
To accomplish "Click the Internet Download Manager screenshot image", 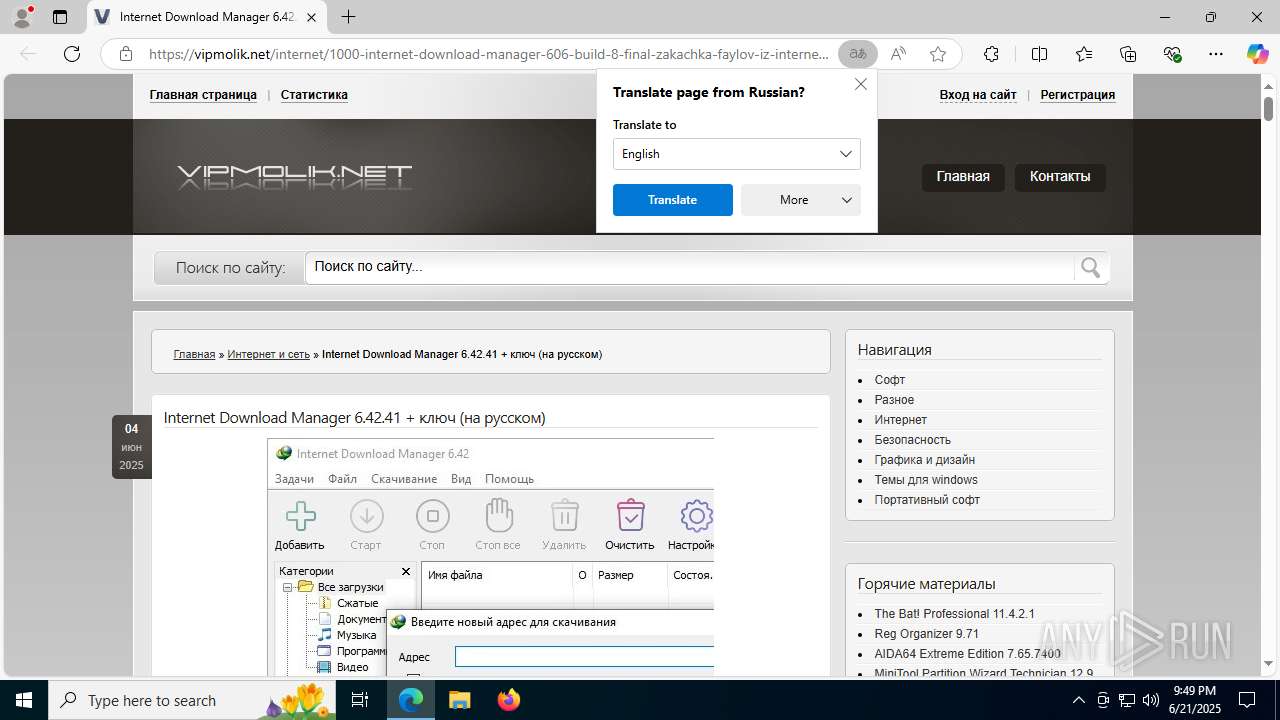I will pos(491,557).
